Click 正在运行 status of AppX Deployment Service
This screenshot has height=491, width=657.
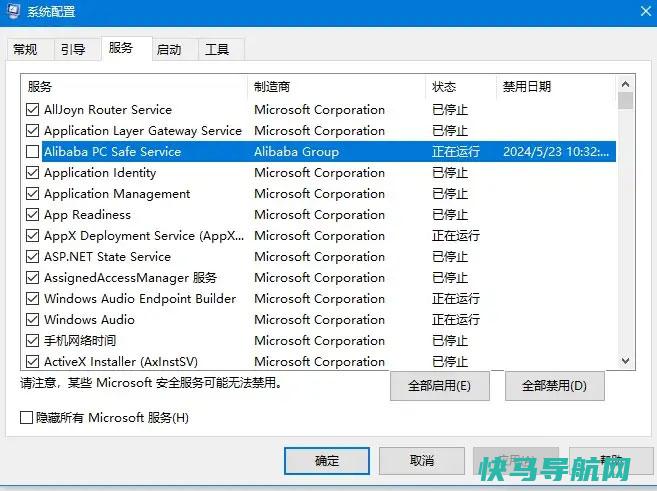[x=456, y=235]
